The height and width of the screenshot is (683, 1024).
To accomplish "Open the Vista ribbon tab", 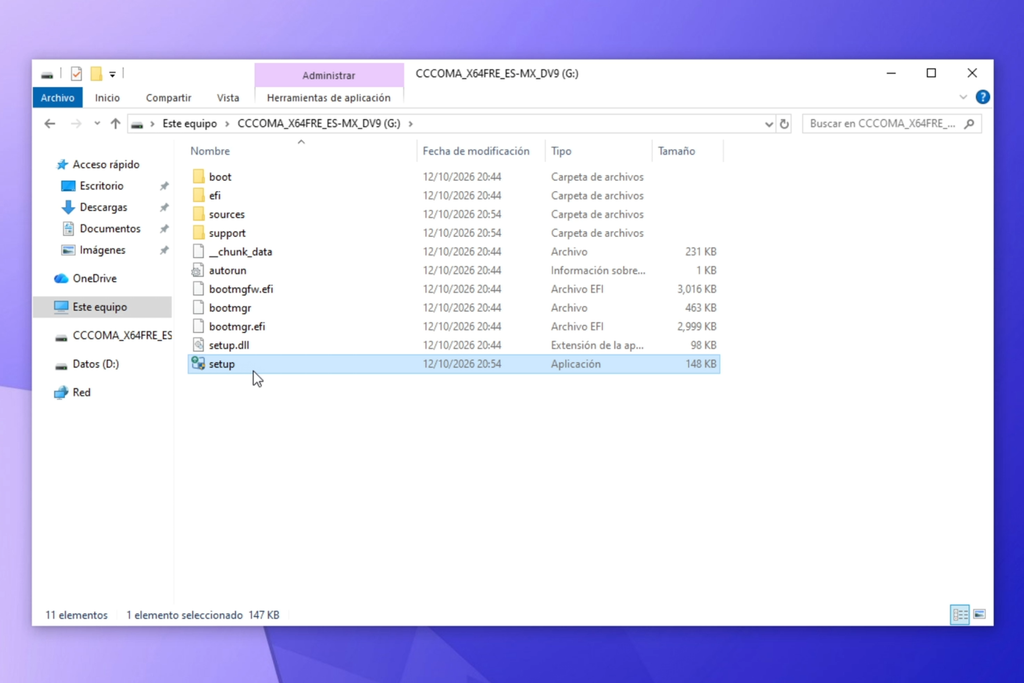I will click(228, 97).
